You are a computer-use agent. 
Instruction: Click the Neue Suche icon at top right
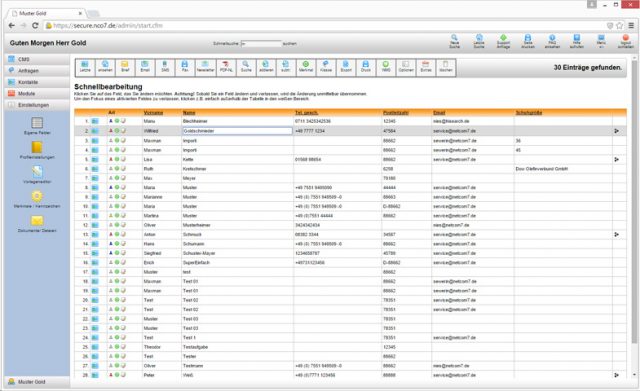tap(454, 41)
